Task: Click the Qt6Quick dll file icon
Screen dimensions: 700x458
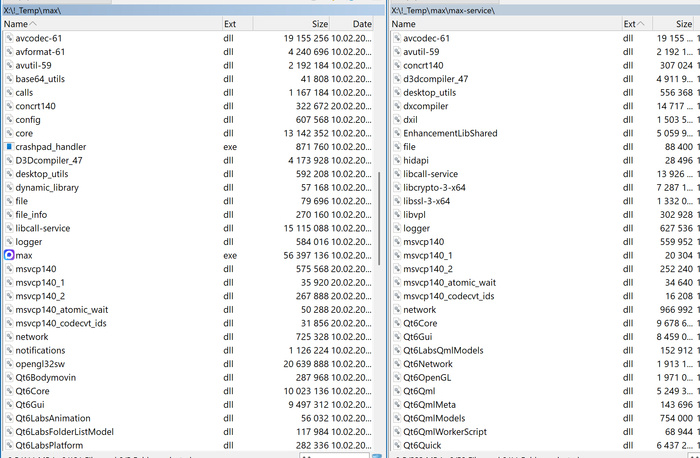Action: point(397,445)
